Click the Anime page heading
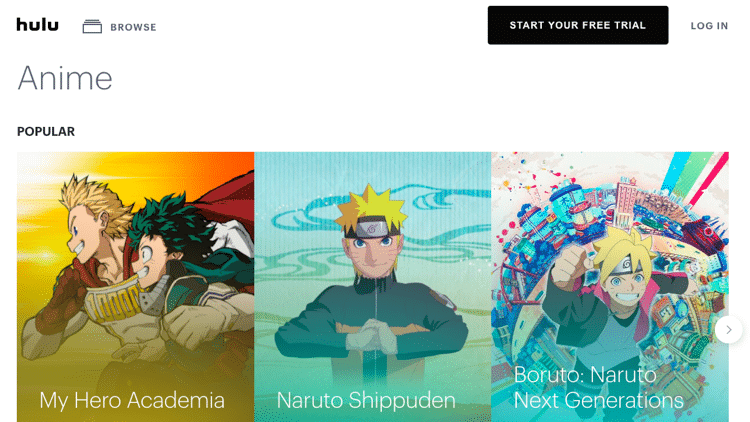The width and height of the screenshot is (750, 422). 65,78
